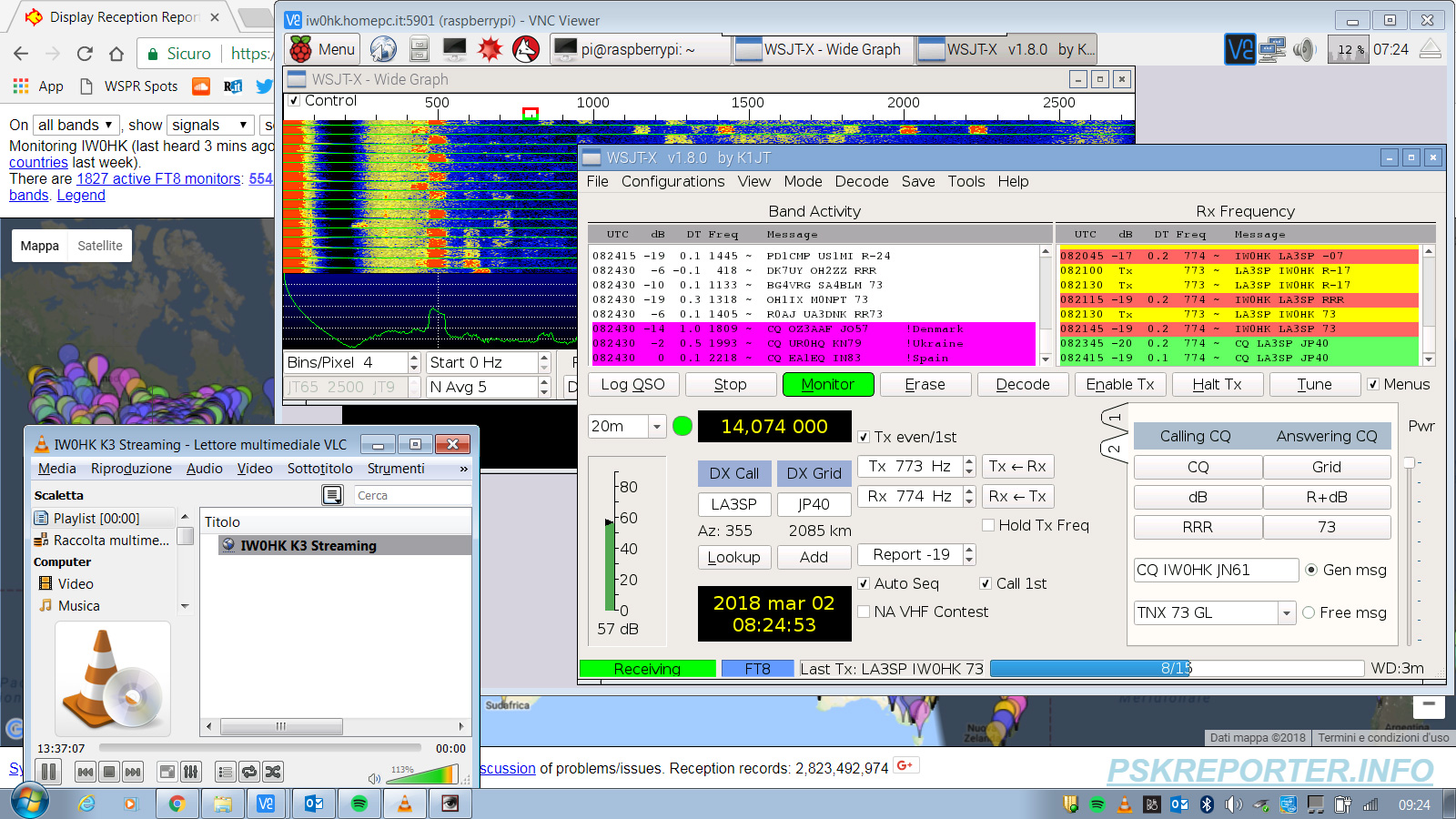Screen dimensions: 1456x819
Task: Toggle the Control checkbox in Wide Graph
Action: pos(294,101)
